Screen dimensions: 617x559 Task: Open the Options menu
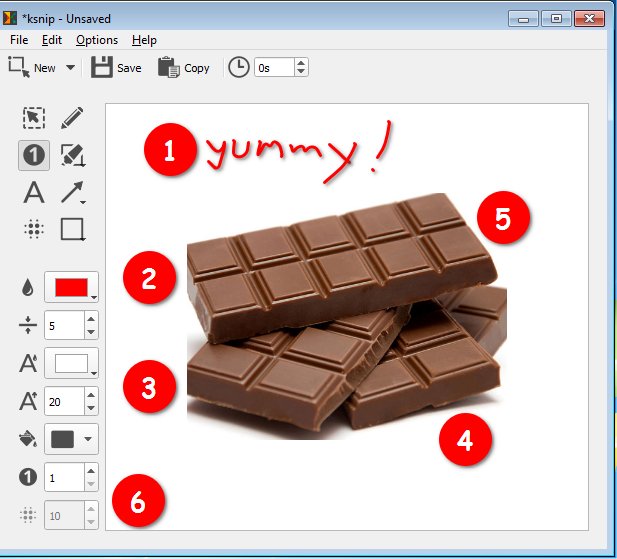tap(97, 40)
